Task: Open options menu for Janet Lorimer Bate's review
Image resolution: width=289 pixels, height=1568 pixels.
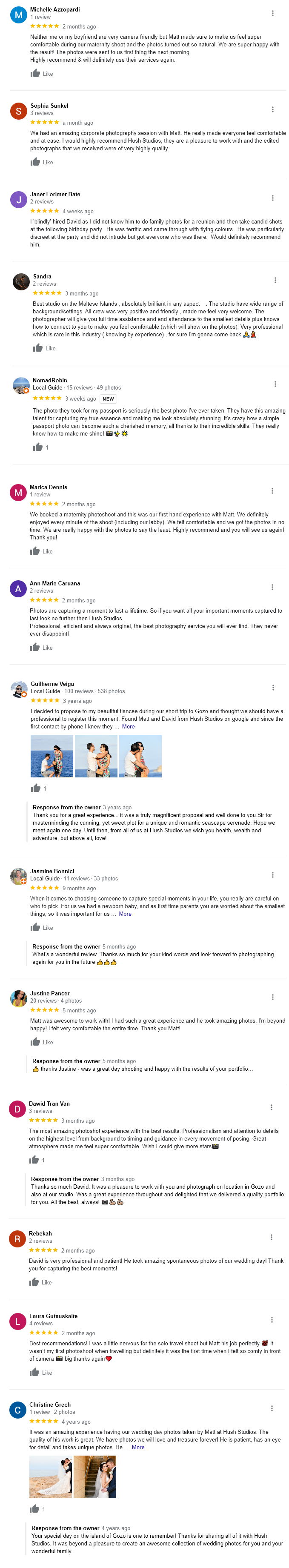Action: (272, 198)
